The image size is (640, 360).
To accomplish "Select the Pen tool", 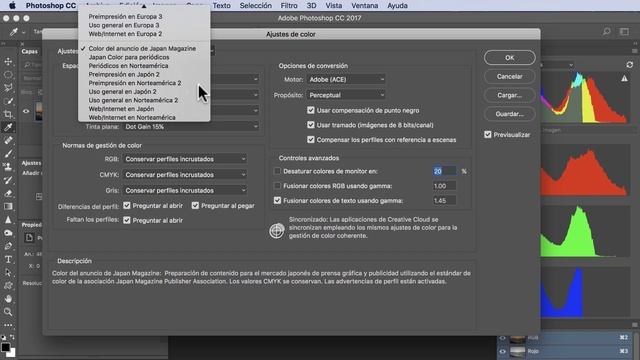I will pyautogui.click(x=8, y=246).
